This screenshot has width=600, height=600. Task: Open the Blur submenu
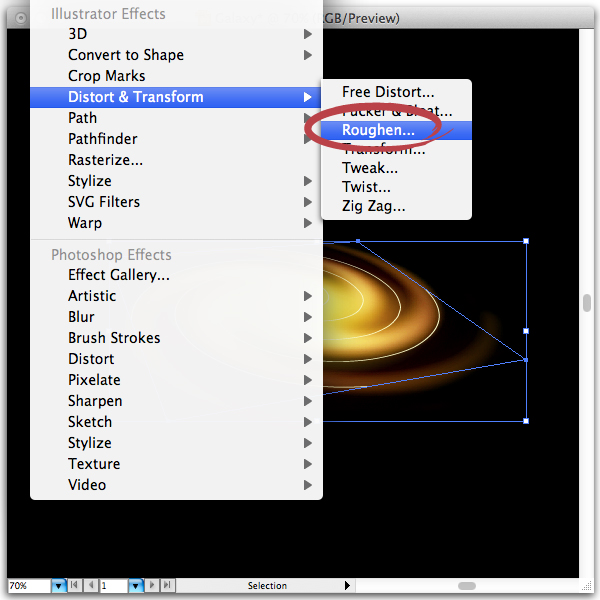click(x=176, y=317)
